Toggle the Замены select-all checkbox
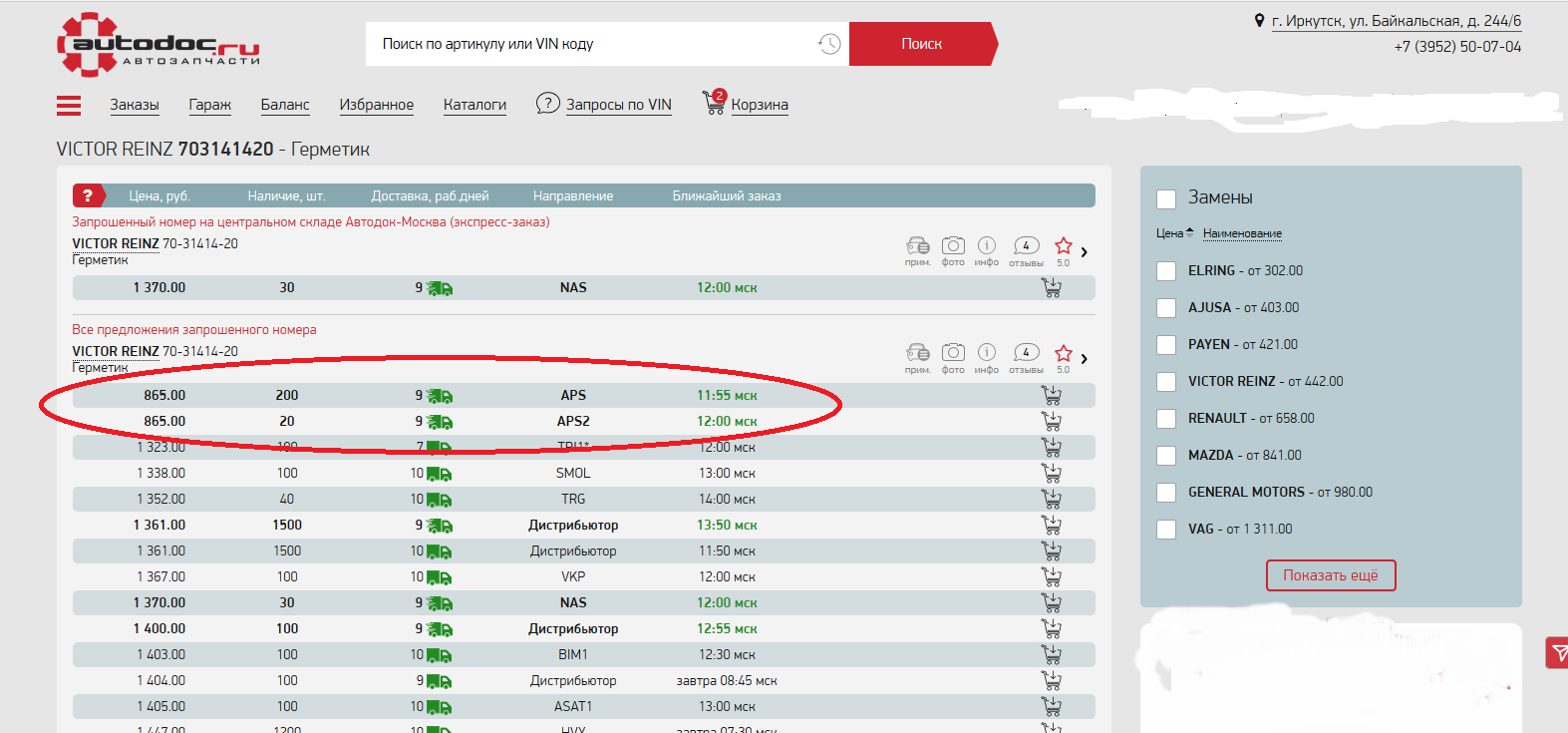1568x733 pixels. pos(1166,198)
